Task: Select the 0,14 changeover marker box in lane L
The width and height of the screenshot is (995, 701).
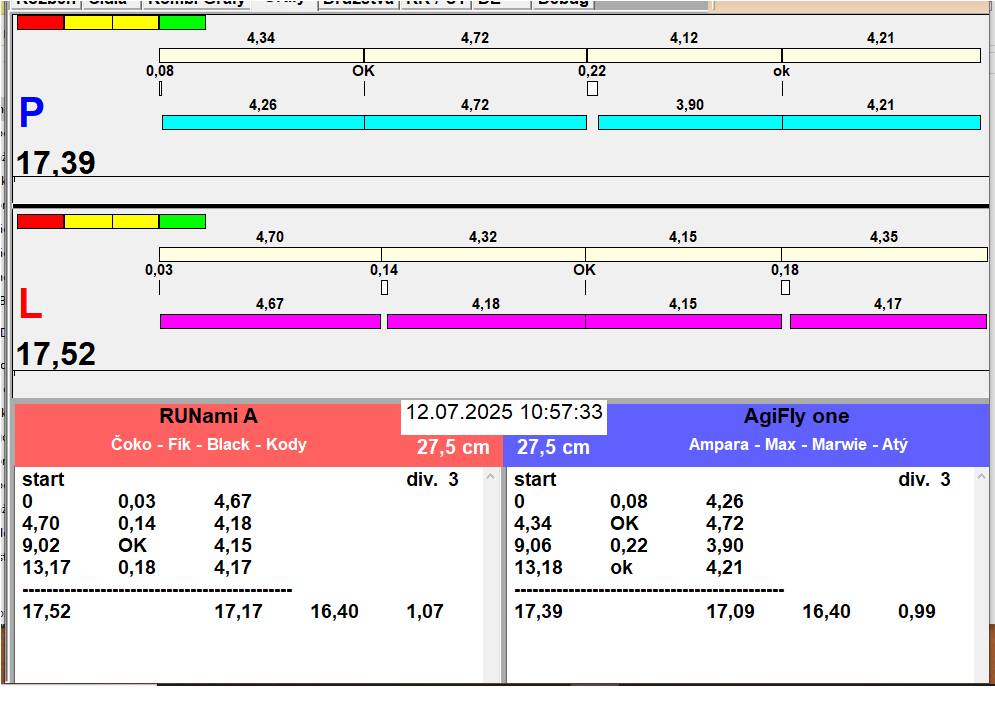Action: [x=384, y=288]
